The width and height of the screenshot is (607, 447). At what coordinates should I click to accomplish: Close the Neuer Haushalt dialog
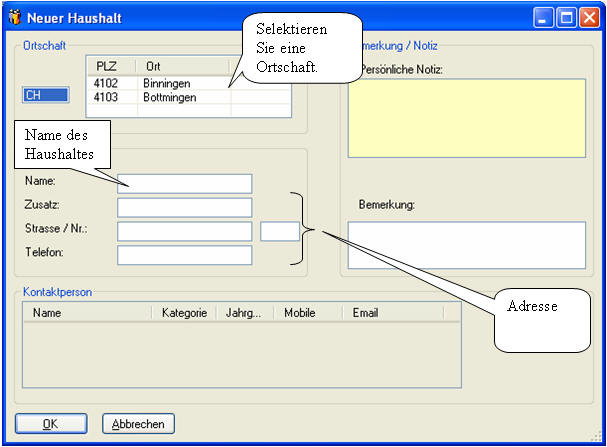point(588,17)
